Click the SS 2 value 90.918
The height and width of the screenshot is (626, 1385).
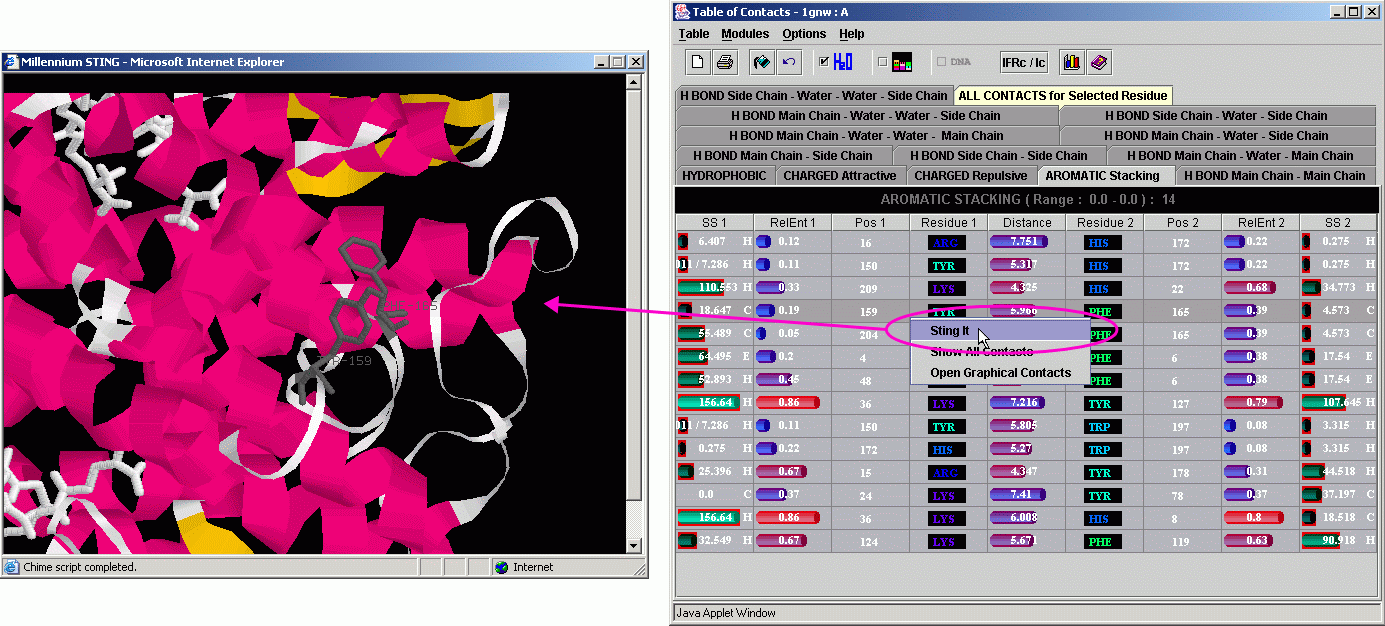point(1339,541)
